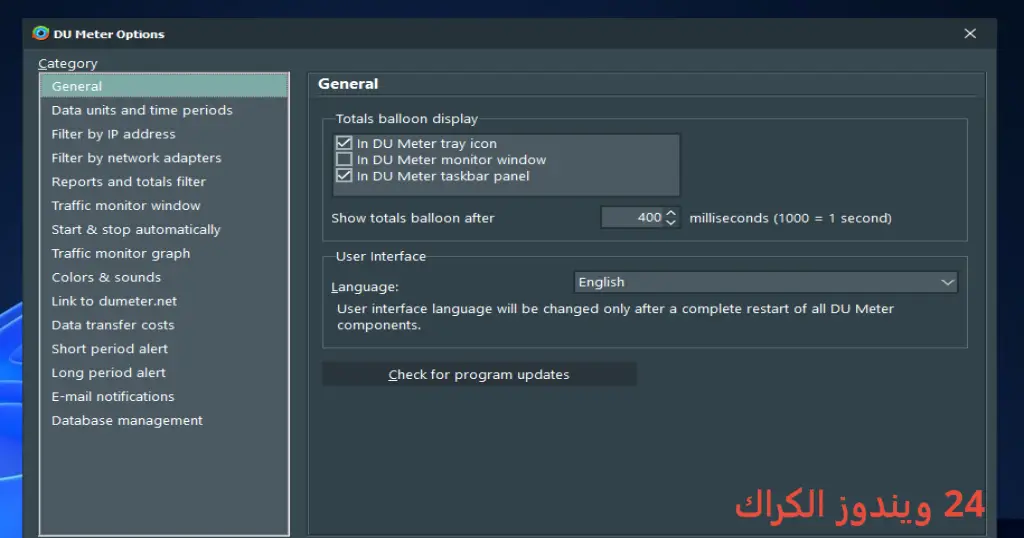Open Reports and totals filter category
Image resolution: width=1024 pixels, height=538 pixels.
click(164, 182)
